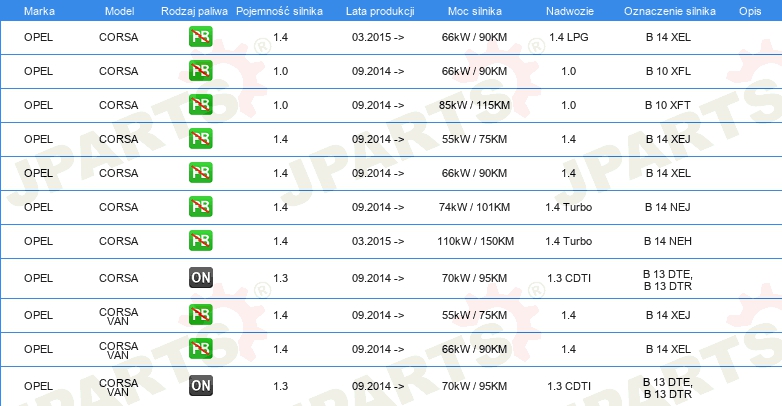The image size is (782, 406).
Task: Click the Marka column header
Action: pos(39,11)
